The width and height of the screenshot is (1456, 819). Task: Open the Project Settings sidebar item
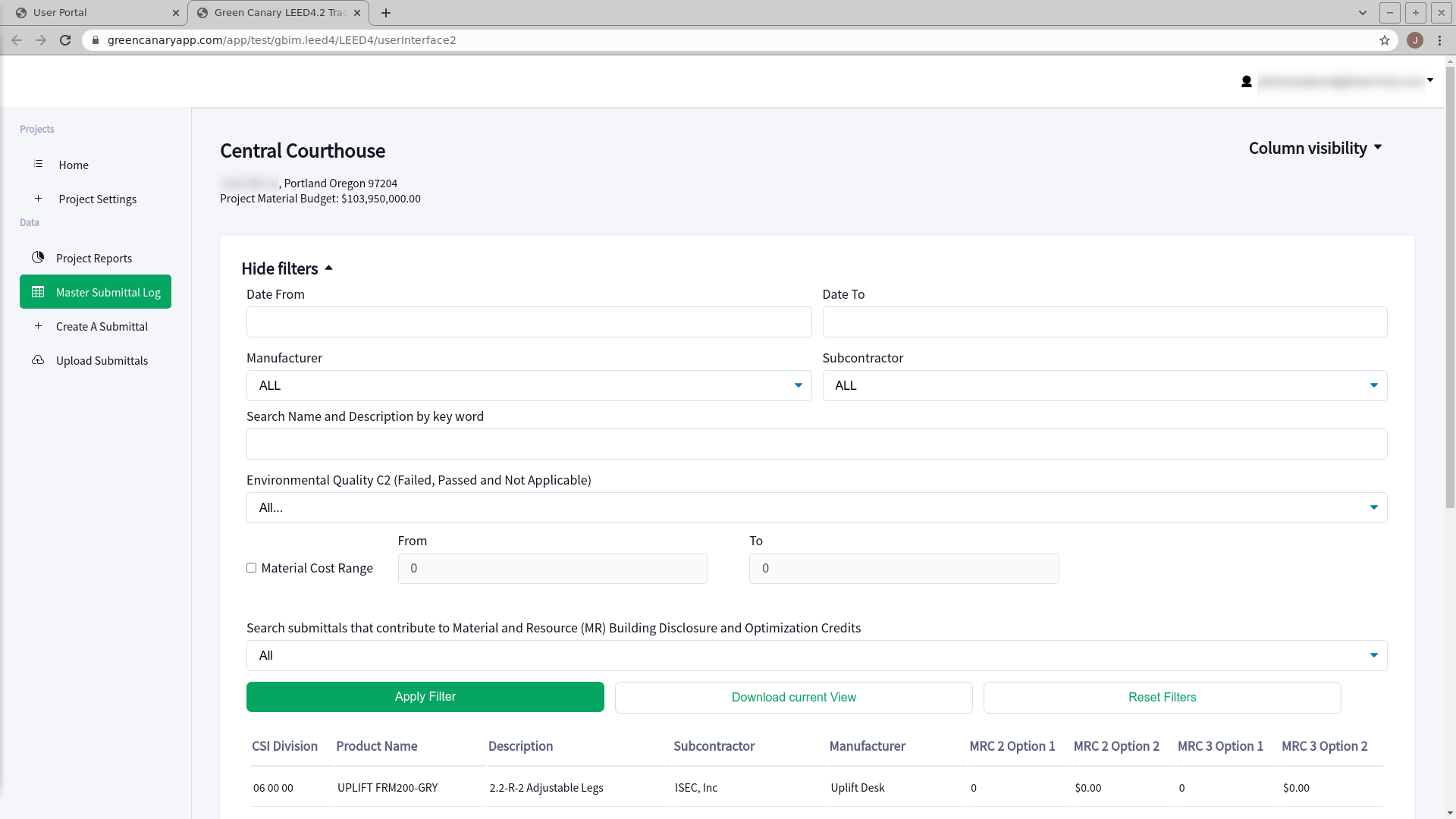98,199
